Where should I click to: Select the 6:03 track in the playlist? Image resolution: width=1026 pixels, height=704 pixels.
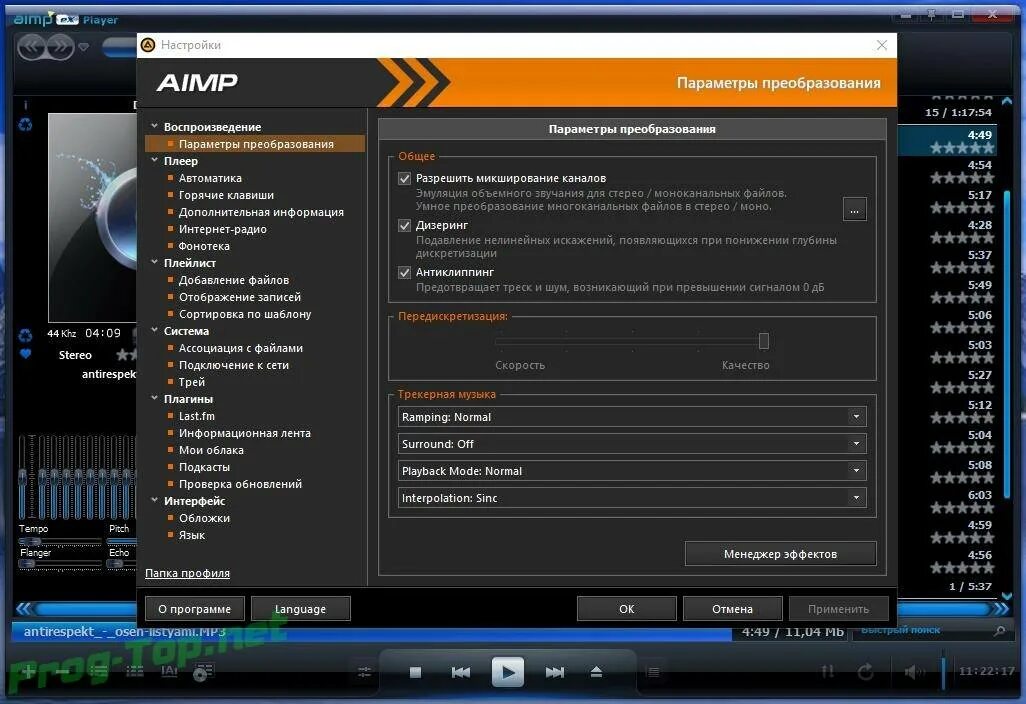point(946,501)
